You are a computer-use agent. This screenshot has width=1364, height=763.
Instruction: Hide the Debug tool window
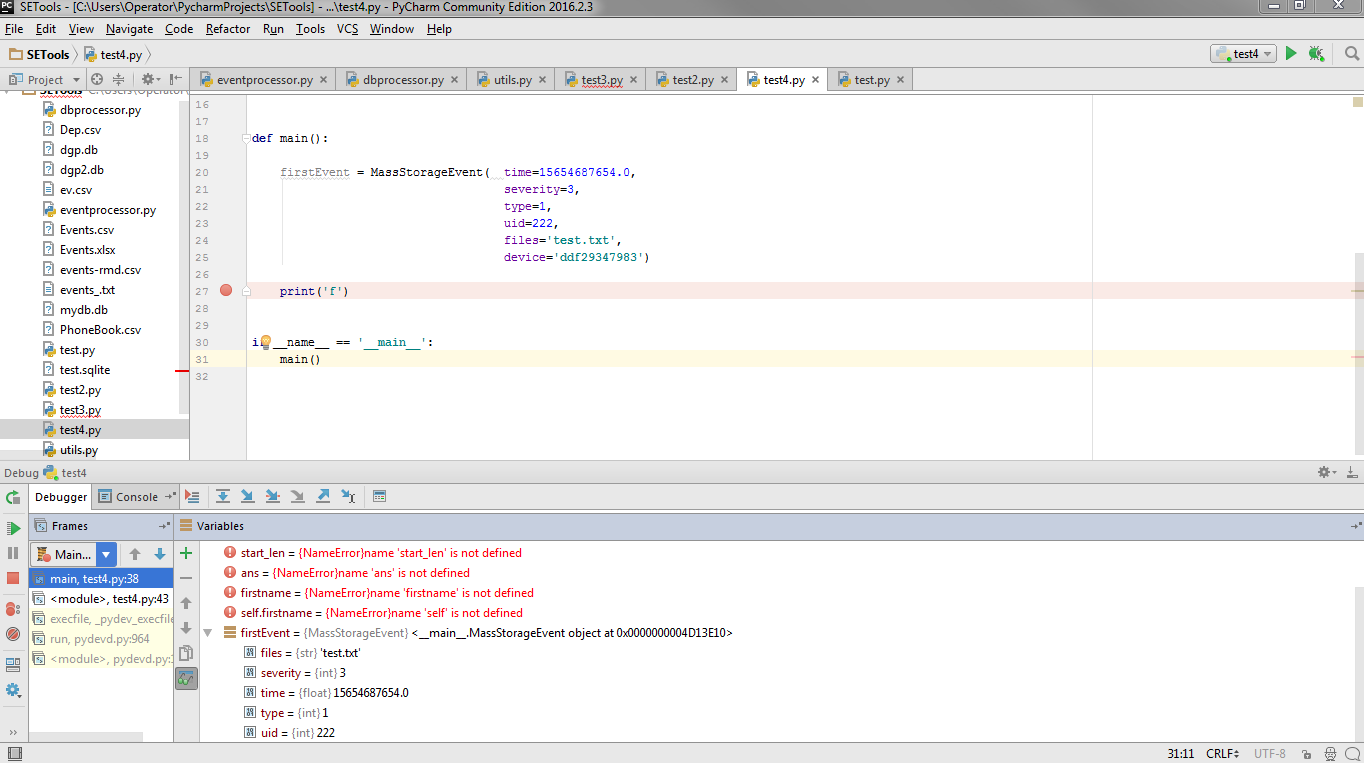click(x=1351, y=472)
